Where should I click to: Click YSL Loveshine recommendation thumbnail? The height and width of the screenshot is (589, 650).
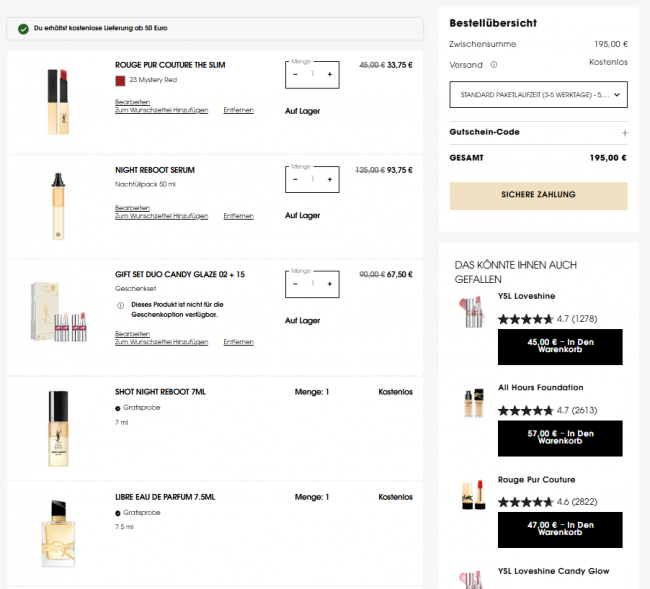click(473, 312)
